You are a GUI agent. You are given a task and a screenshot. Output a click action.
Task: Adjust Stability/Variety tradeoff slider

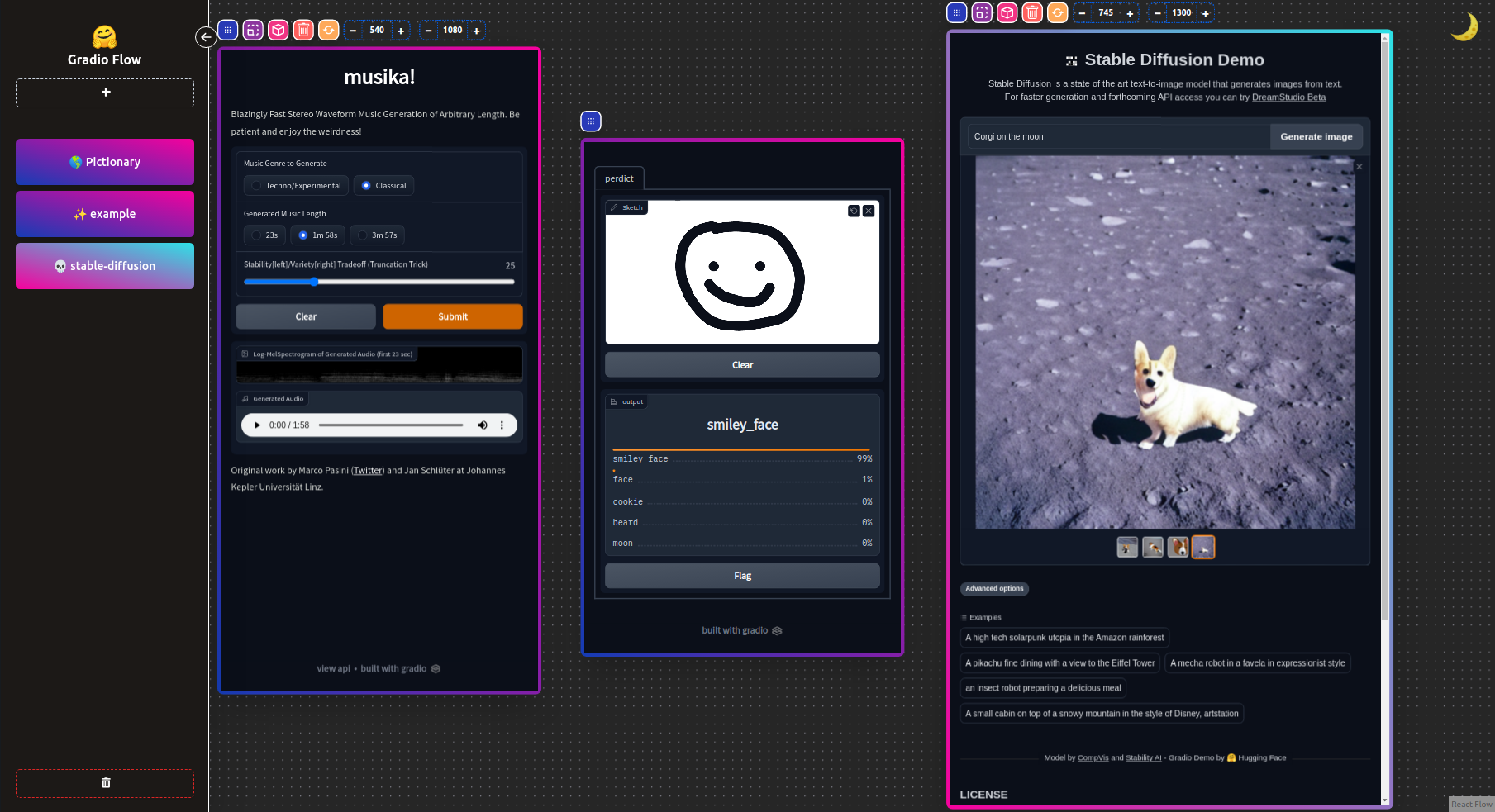379,282
